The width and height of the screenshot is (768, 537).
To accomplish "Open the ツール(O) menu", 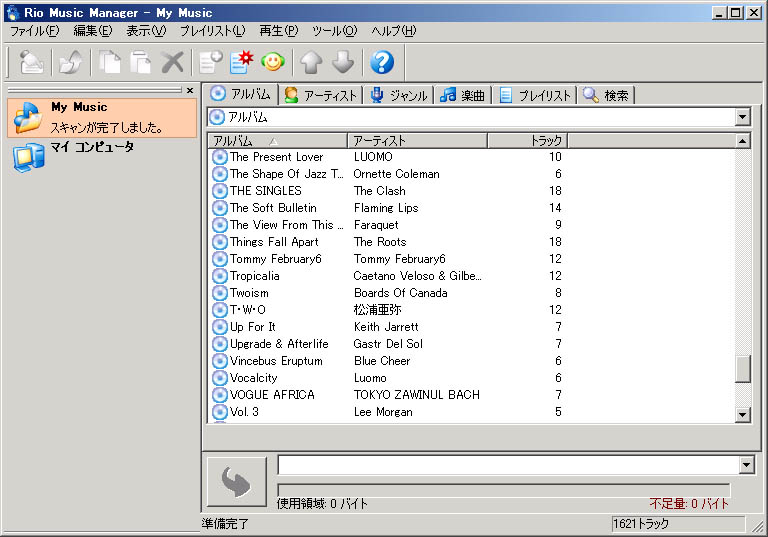I will [x=335, y=31].
